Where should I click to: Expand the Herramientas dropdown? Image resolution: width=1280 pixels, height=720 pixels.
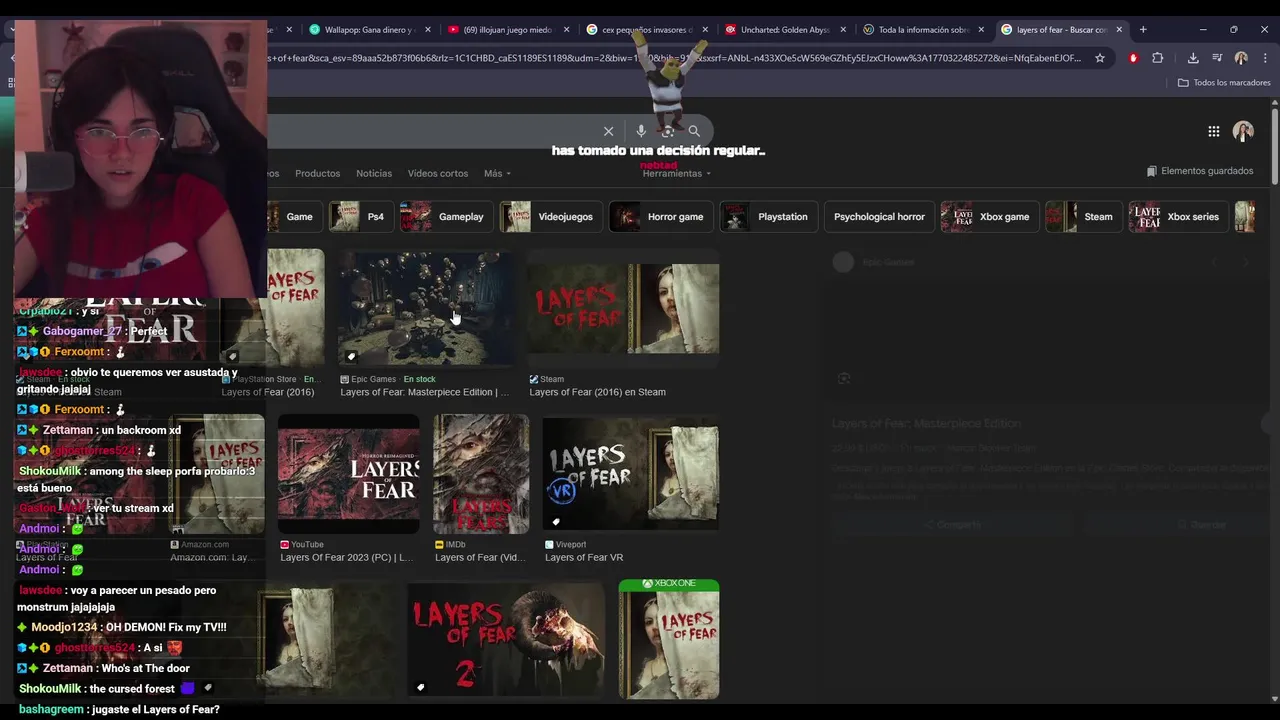point(677,173)
